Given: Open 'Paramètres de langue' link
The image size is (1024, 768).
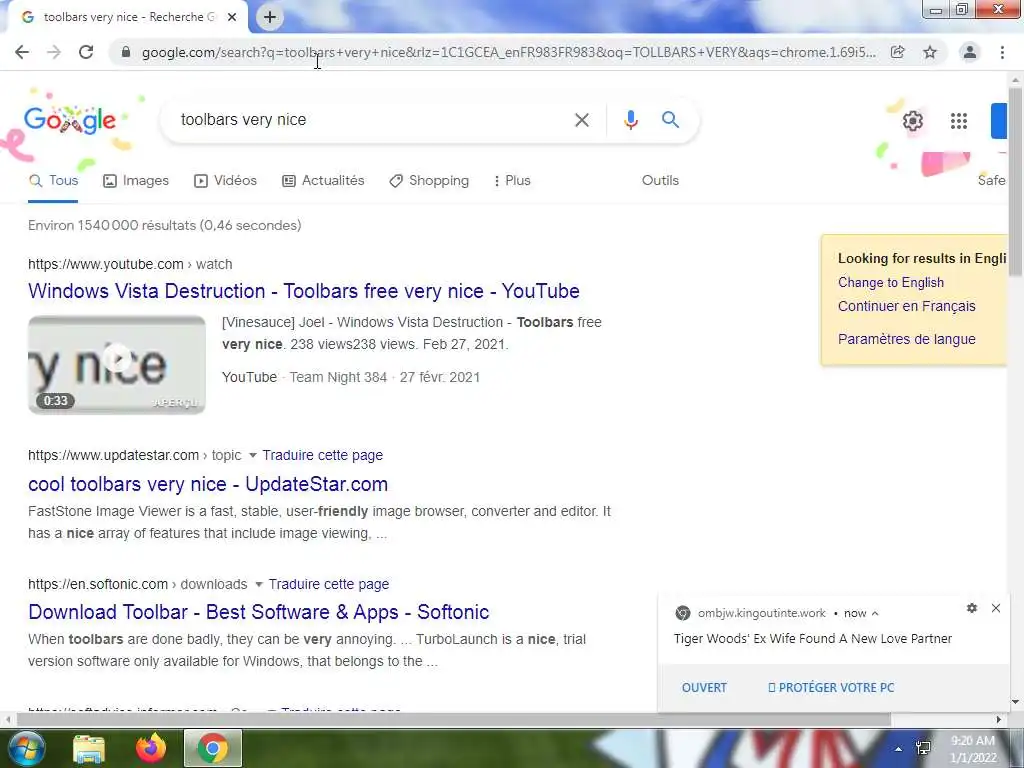Looking at the screenshot, I should coord(906,340).
